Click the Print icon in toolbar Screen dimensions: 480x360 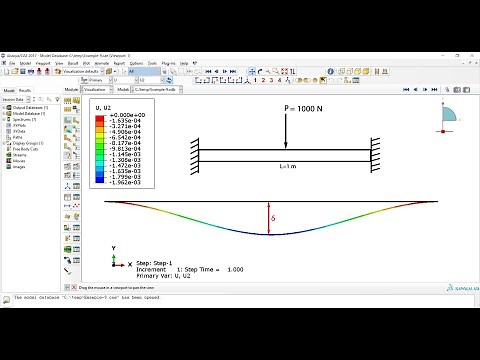pyautogui.click(x=31, y=71)
